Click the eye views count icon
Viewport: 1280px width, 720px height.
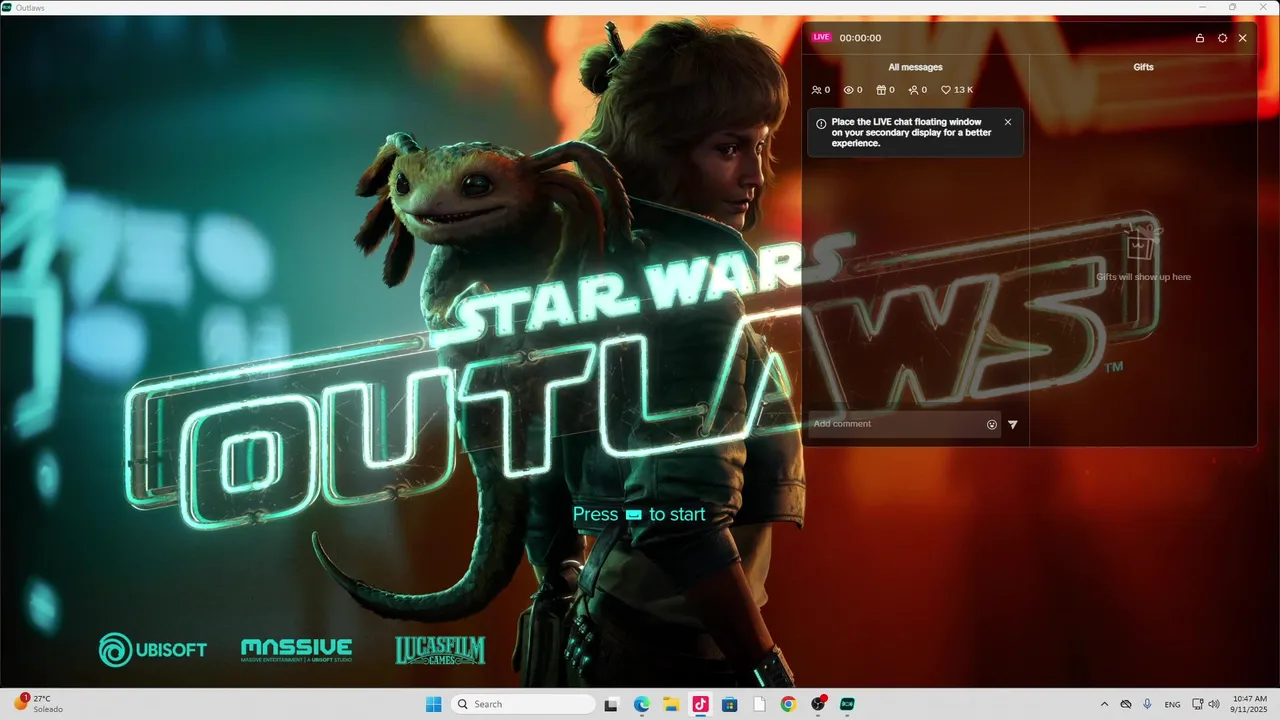coord(849,90)
